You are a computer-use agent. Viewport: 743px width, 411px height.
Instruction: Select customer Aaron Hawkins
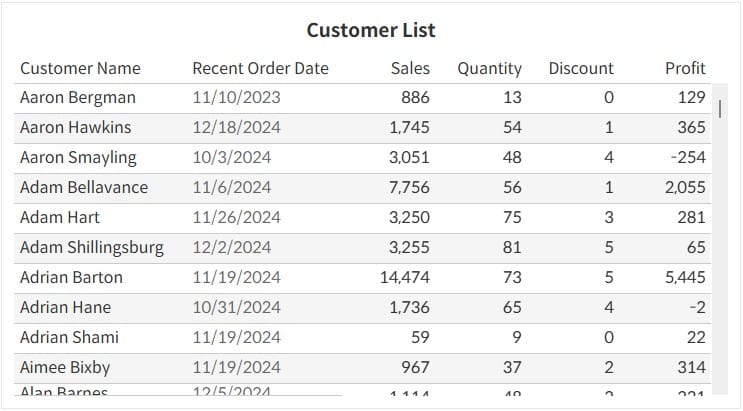tap(75, 128)
